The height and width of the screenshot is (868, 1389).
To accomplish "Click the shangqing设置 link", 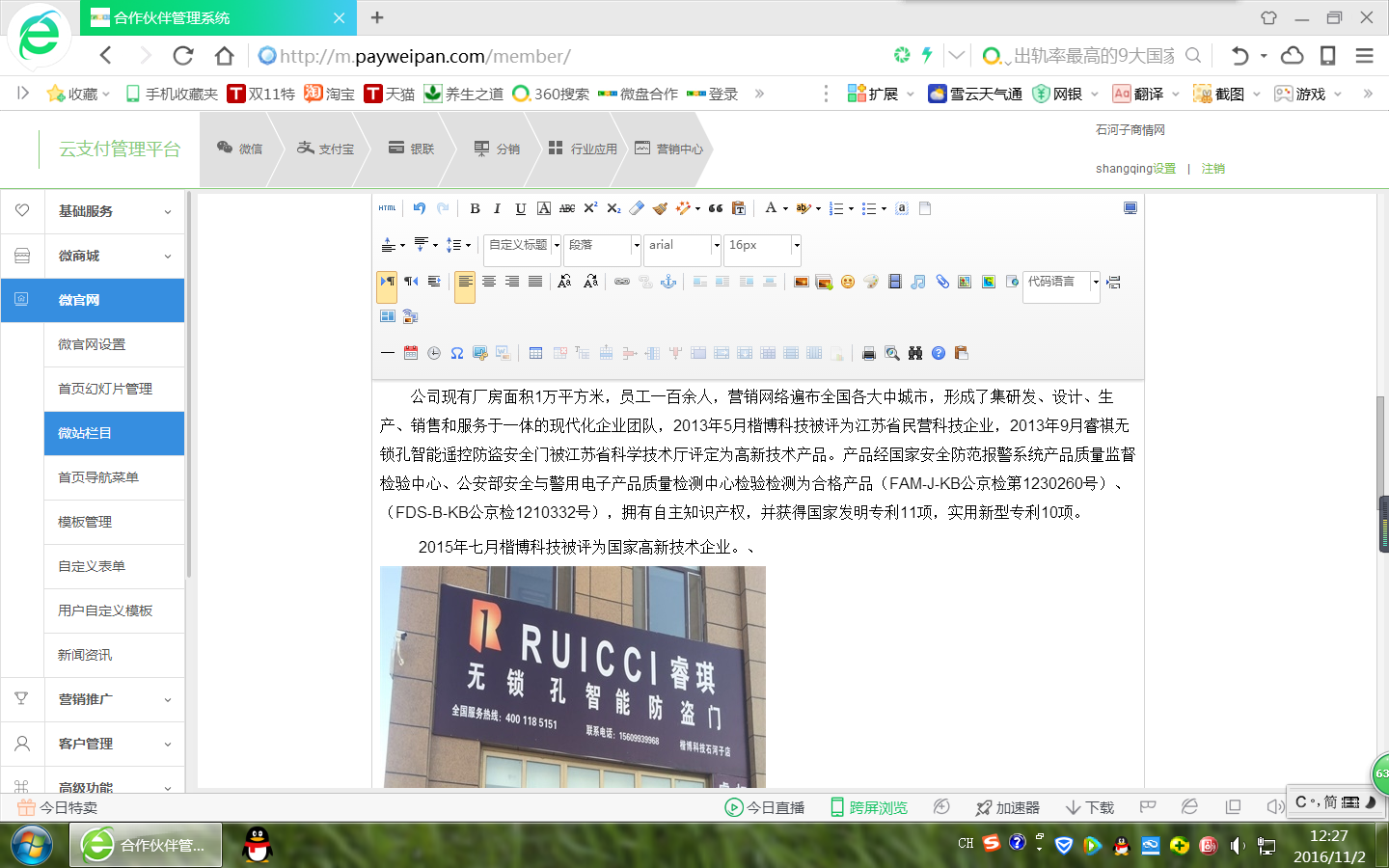I will pos(1135,169).
